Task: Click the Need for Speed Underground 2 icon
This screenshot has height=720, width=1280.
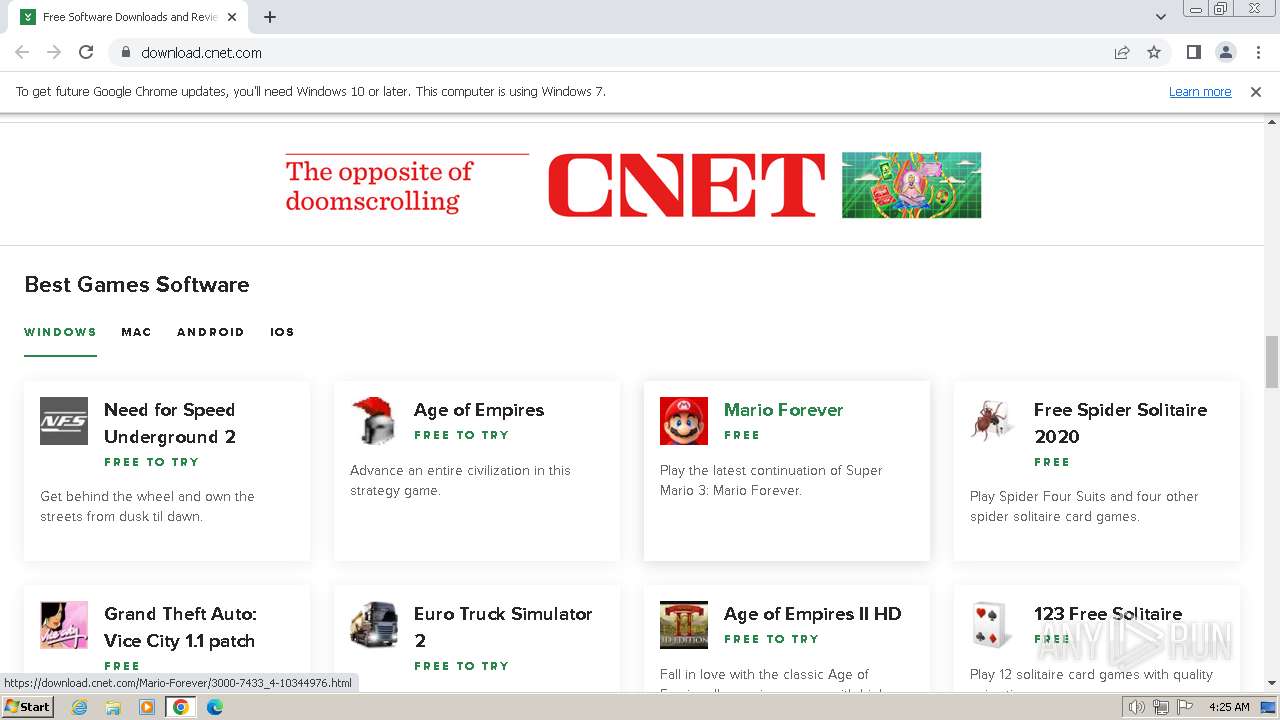Action: click(x=64, y=421)
